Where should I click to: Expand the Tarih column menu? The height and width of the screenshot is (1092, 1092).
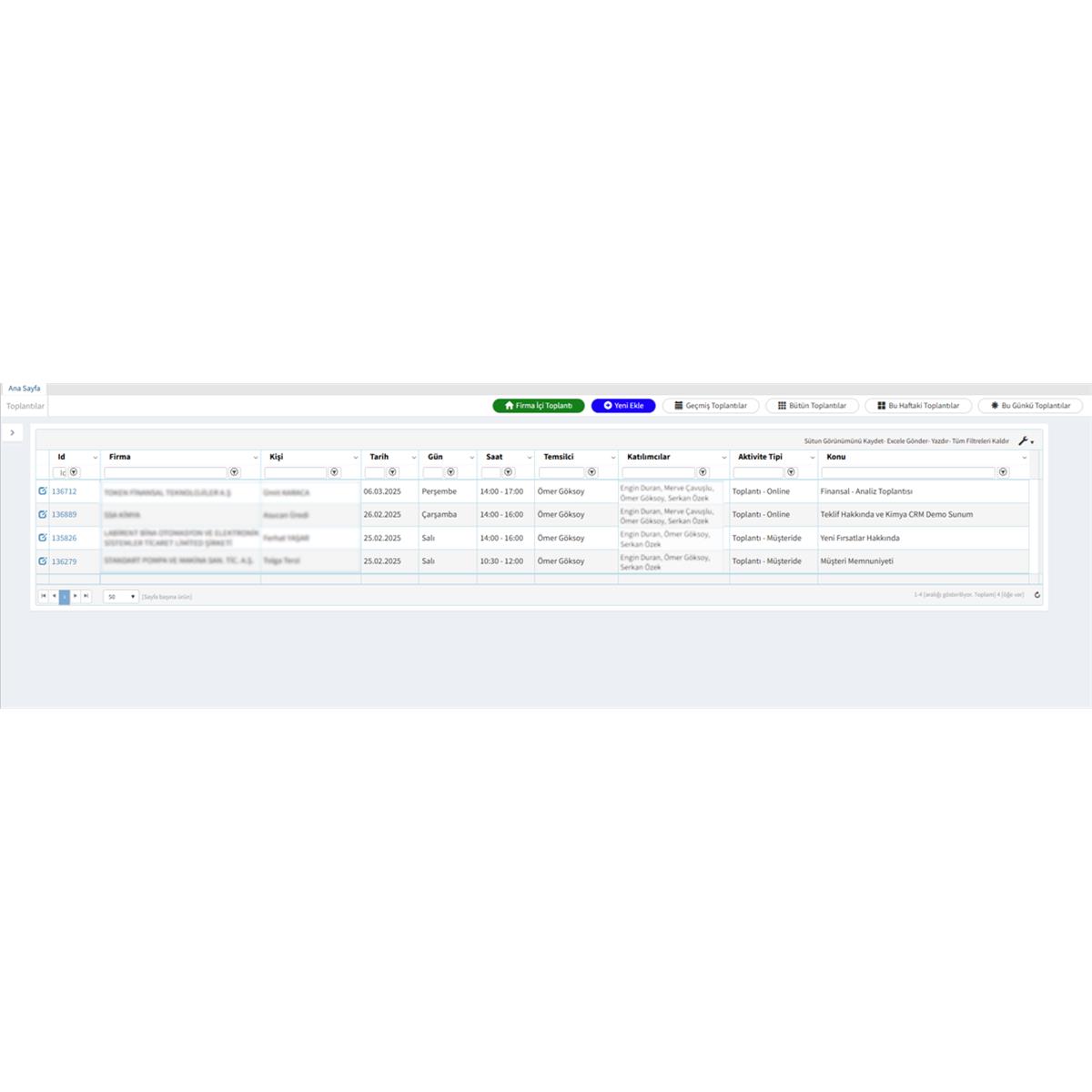[x=414, y=458]
